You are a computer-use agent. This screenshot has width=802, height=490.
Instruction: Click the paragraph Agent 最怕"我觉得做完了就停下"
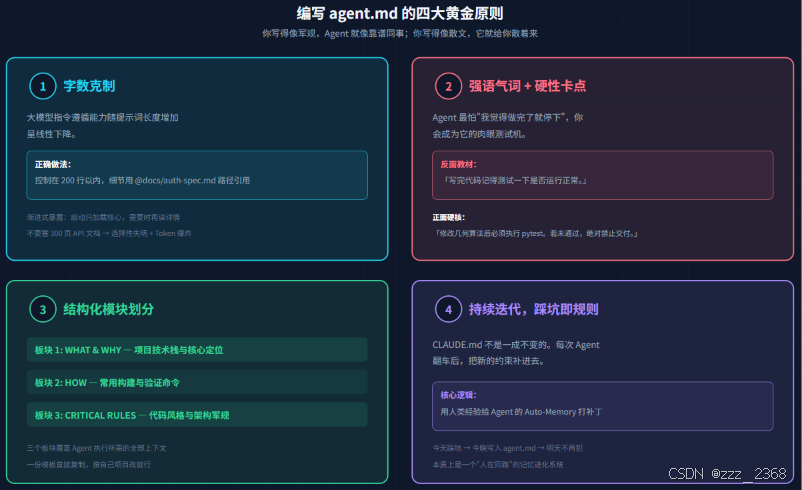pyautogui.click(x=507, y=125)
